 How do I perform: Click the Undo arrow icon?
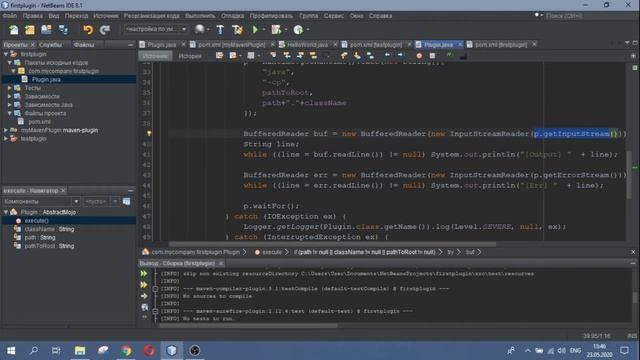88,30
